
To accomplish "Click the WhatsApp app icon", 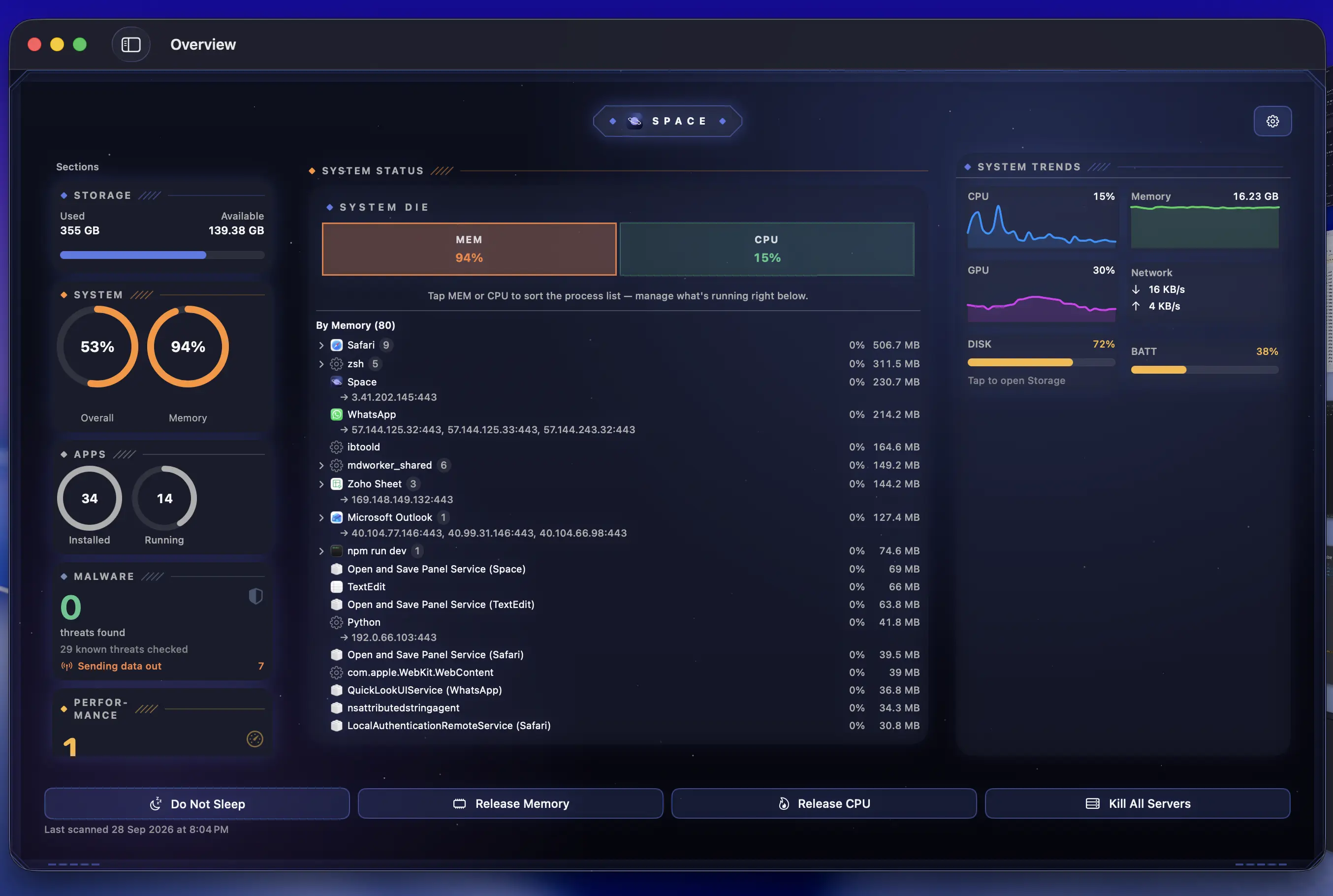I will [337, 415].
